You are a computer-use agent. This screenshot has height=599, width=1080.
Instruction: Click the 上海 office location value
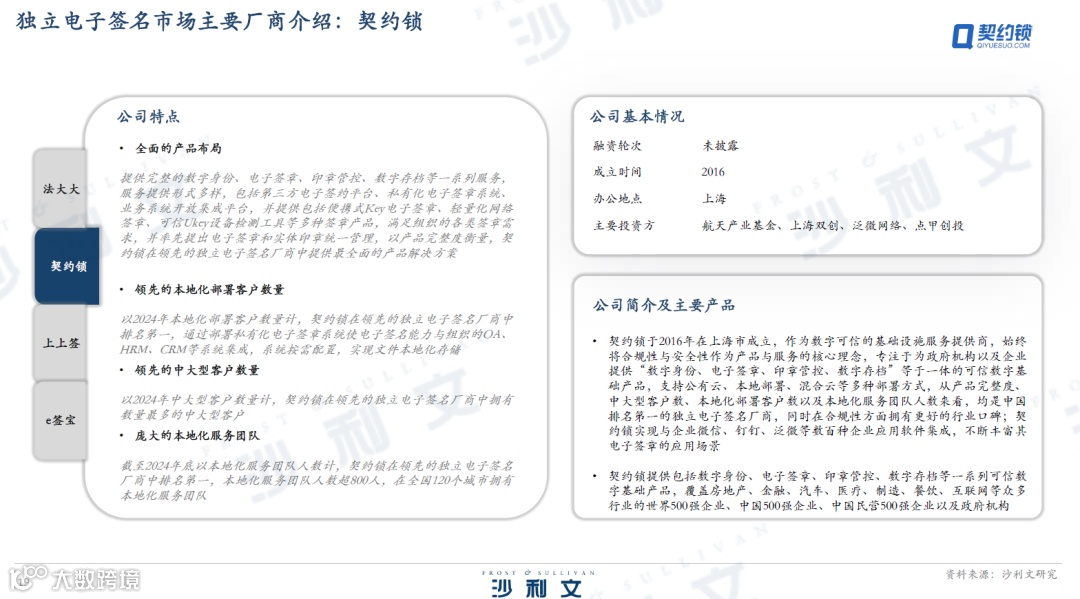714,198
